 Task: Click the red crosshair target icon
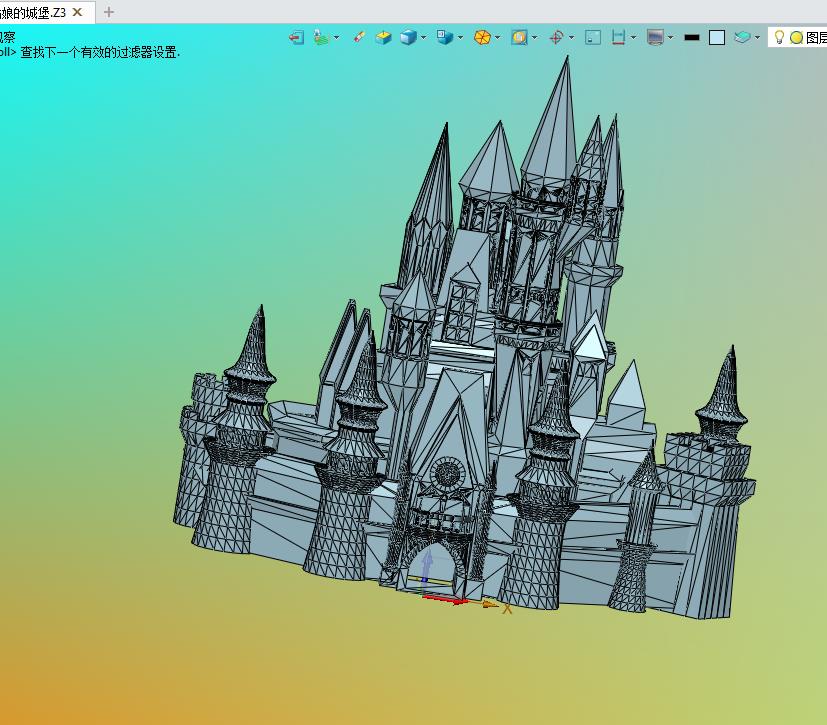pos(556,37)
